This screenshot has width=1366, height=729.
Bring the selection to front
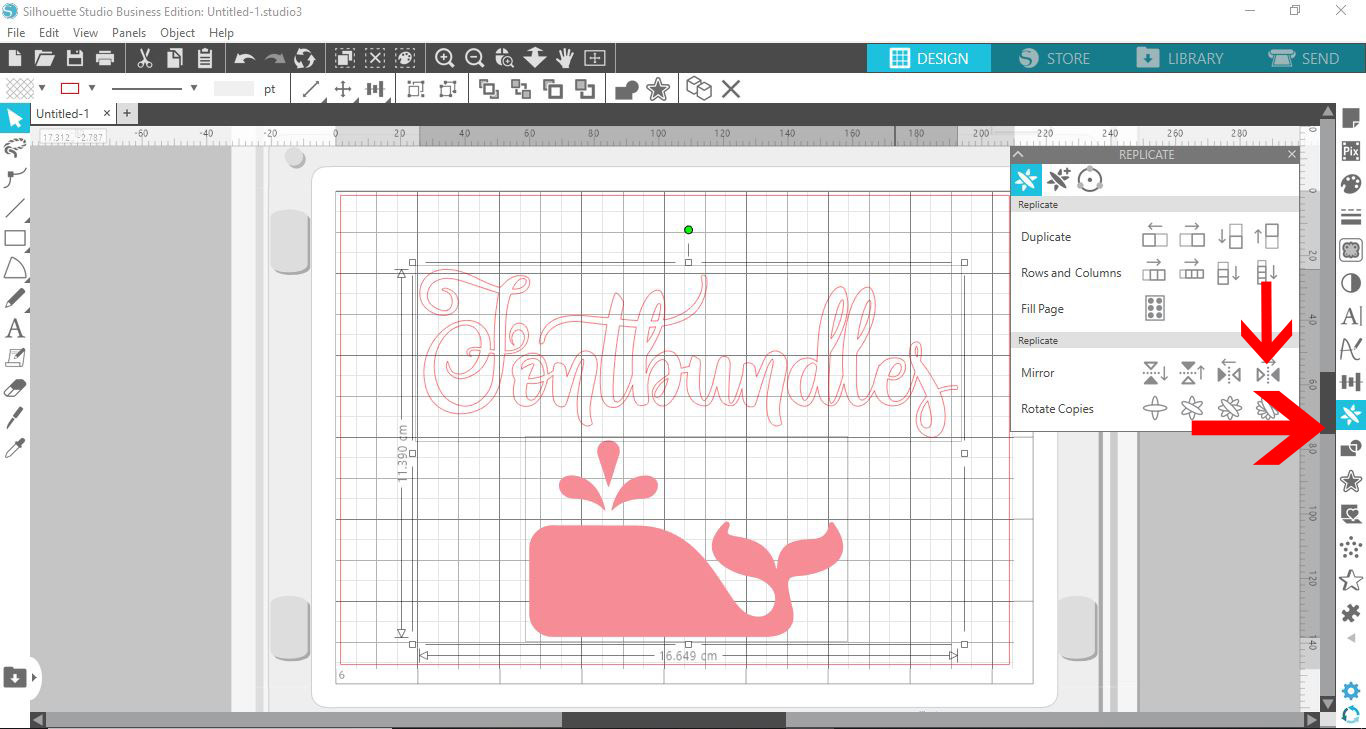pos(489,90)
